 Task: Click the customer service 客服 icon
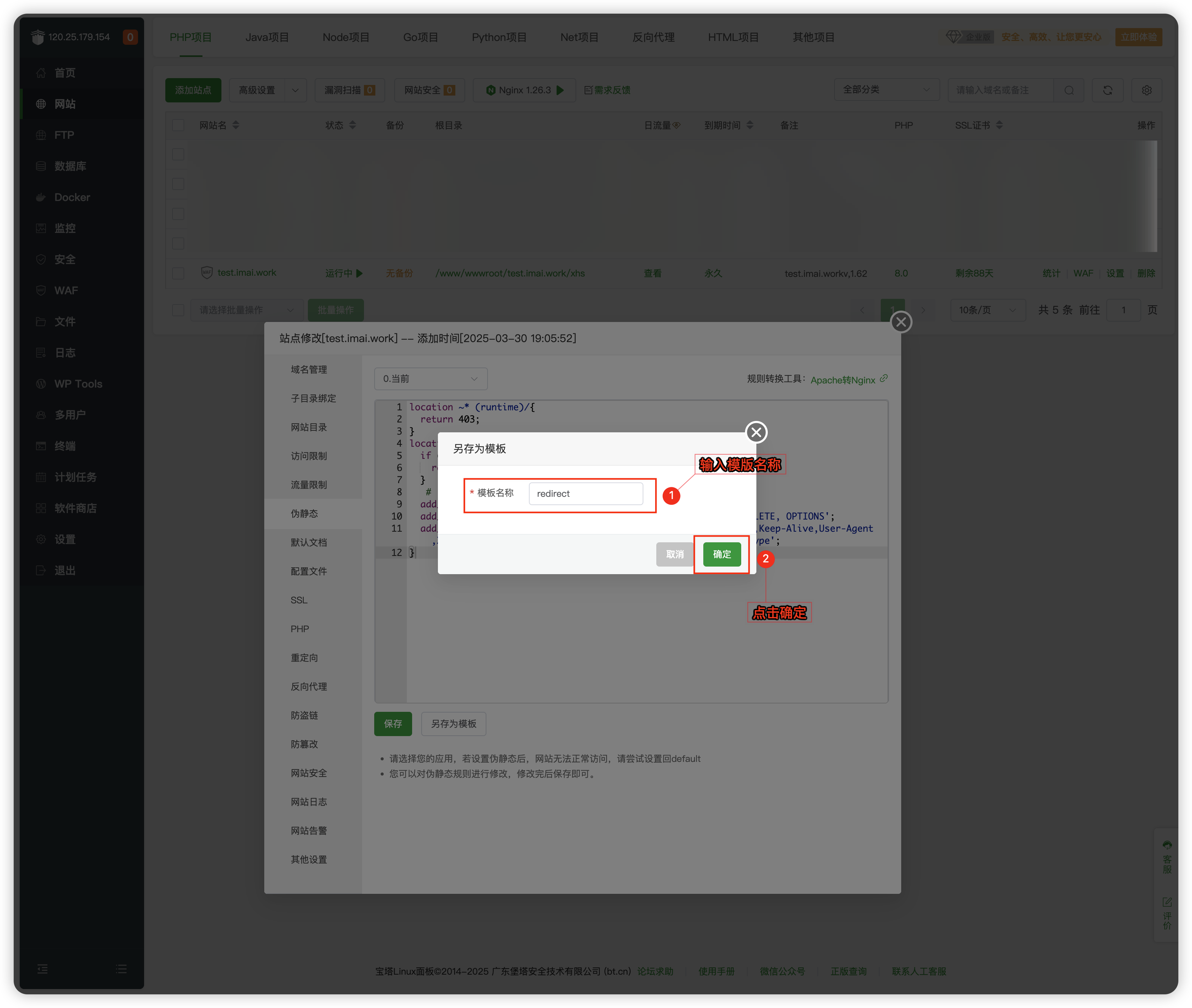click(x=1167, y=846)
